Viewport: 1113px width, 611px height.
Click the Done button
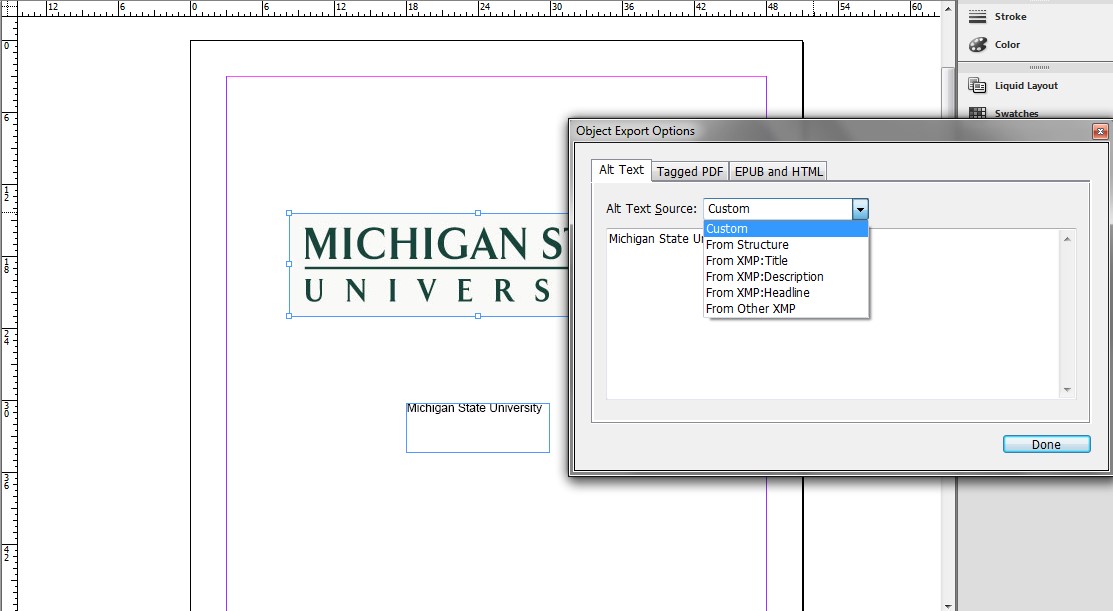[1046, 444]
